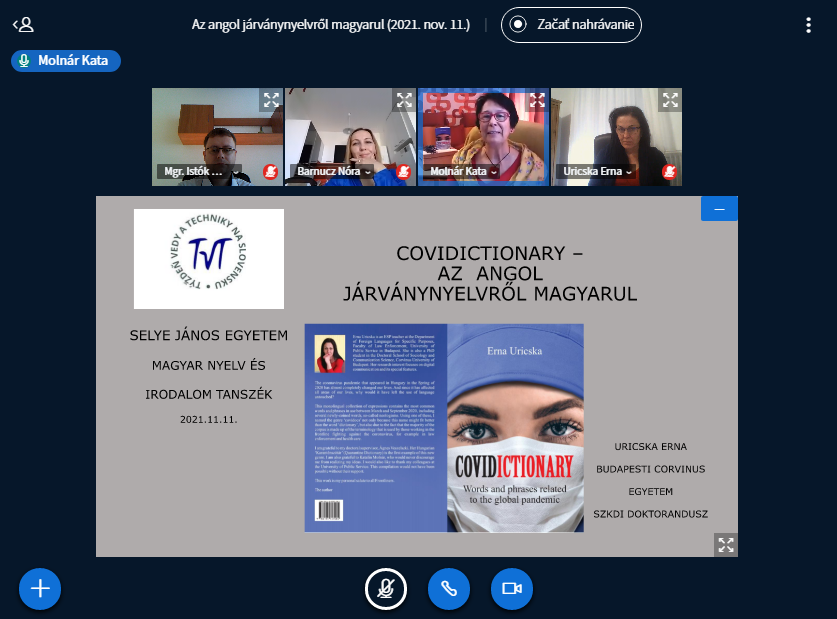The width and height of the screenshot is (837, 619).
Task: Make Molnár Kata's webcam fullscreen
Action: coord(537,100)
